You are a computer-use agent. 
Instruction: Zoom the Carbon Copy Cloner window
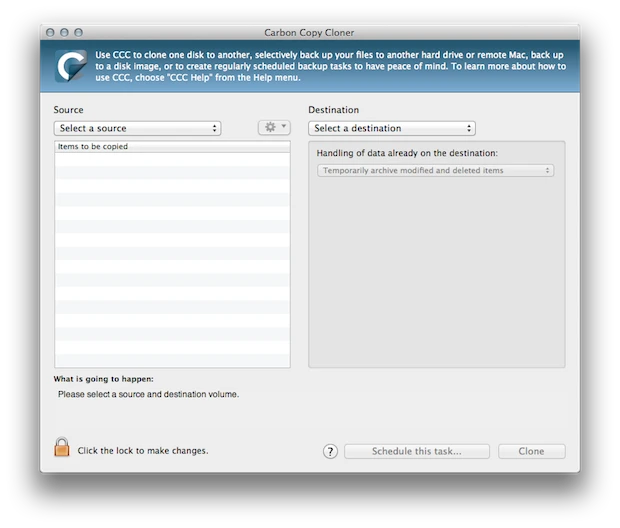pos(79,32)
